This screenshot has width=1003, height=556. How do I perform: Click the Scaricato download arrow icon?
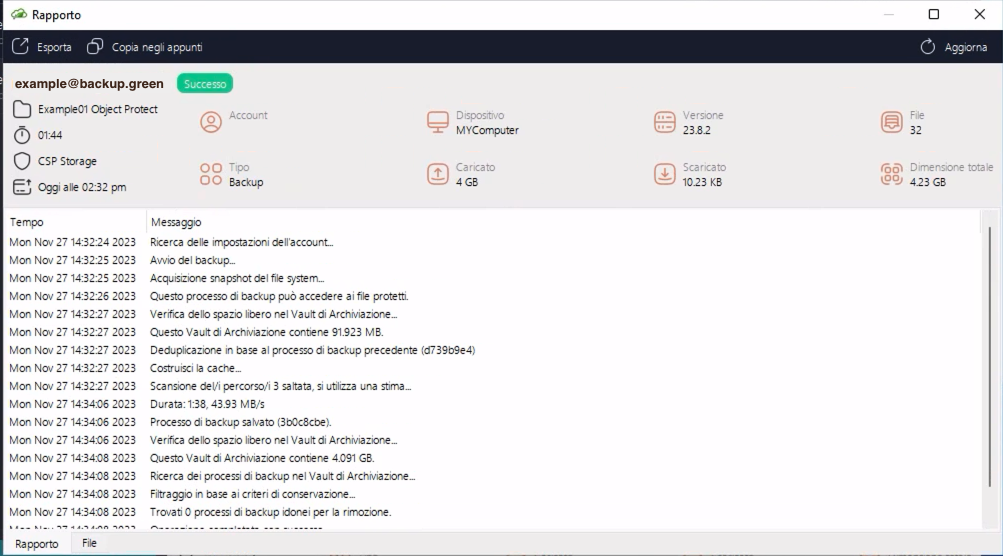click(665, 174)
